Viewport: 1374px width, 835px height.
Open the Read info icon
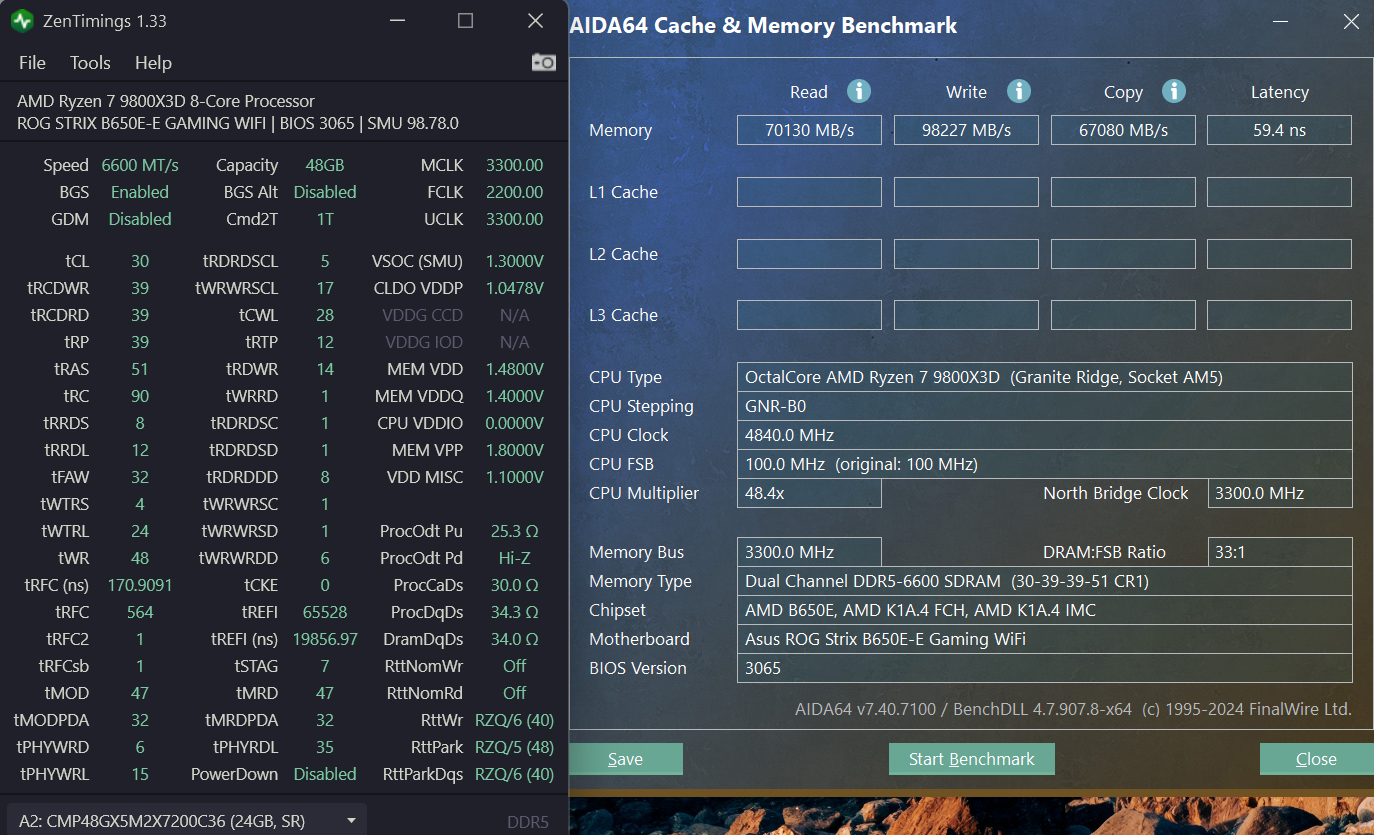click(x=858, y=91)
